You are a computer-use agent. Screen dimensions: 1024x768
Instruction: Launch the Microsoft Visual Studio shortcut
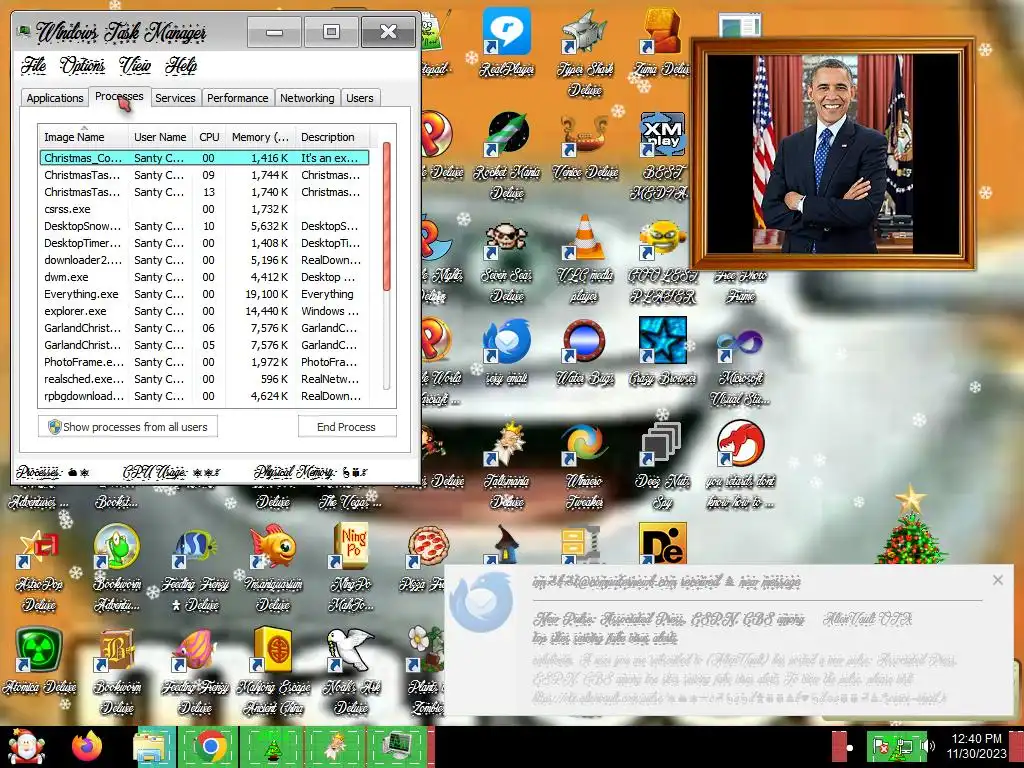coord(740,364)
